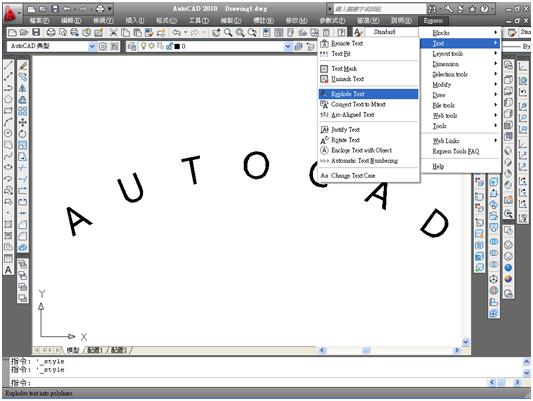This screenshot has height=401, width=533.
Task: Choose Enclose Text with Object entry
Action: [x=368, y=150]
